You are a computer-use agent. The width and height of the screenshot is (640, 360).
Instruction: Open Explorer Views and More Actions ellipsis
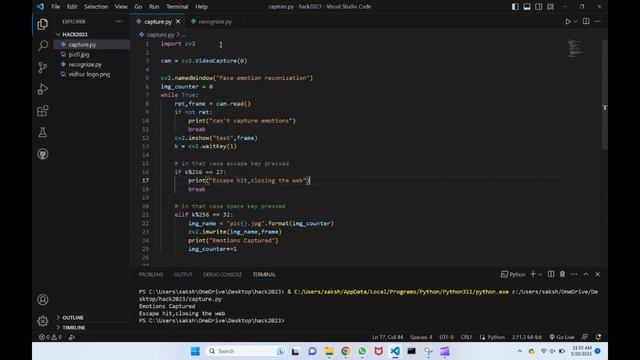(x=119, y=21)
